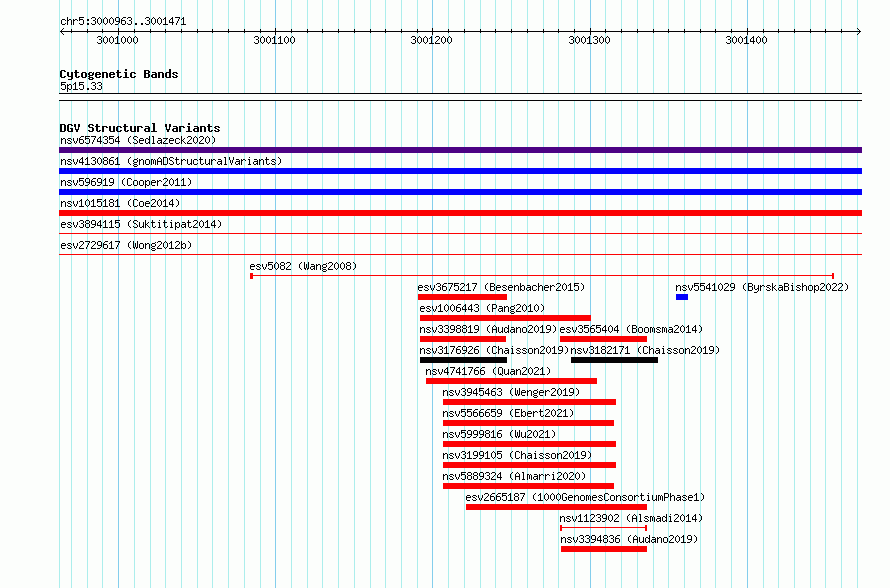890x588 pixels.
Task: Click nsv5999816 (Wu2021) label
Action: [x=499, y=434]
